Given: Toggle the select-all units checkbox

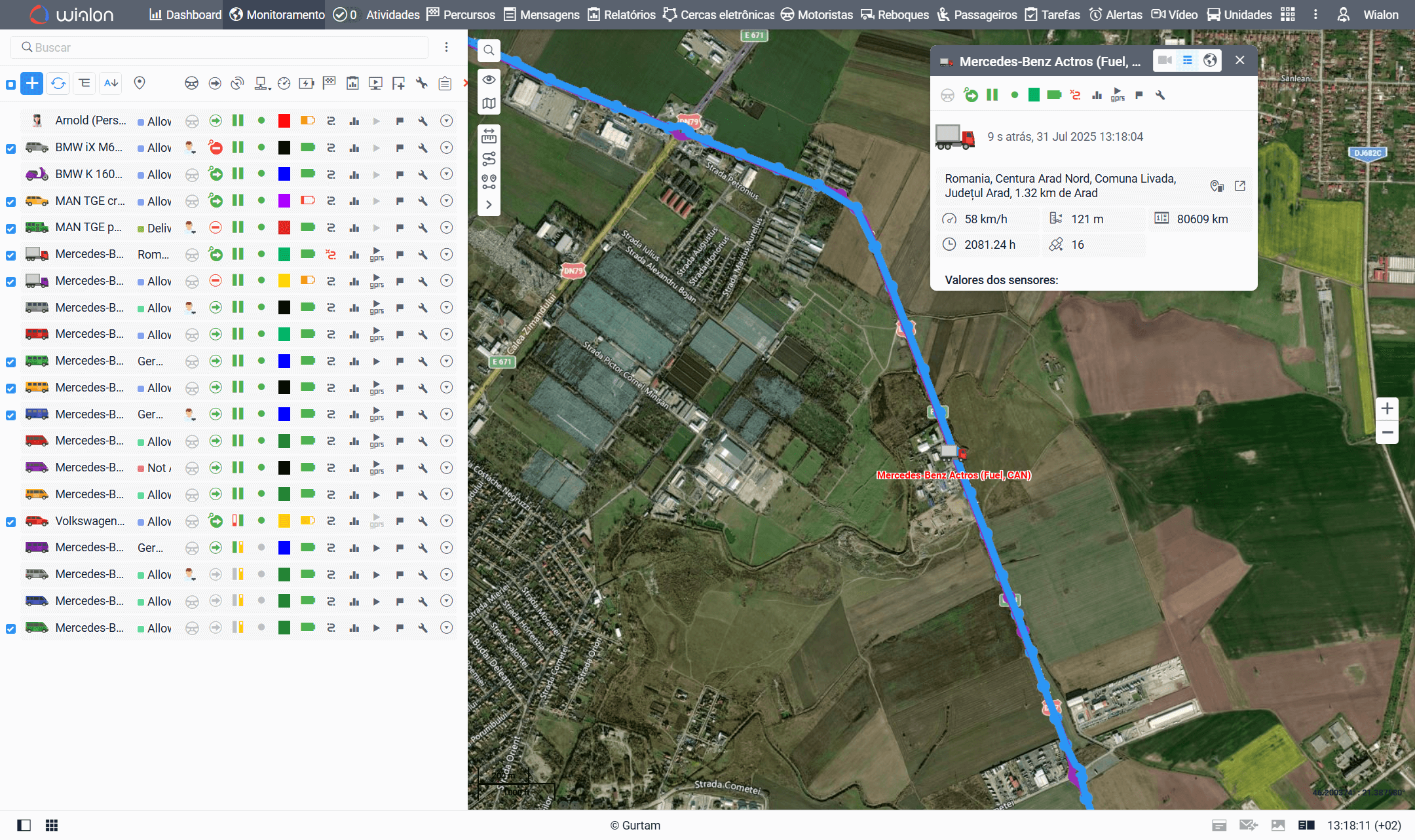Looking at the screenshot, I should tap(10, 84).
